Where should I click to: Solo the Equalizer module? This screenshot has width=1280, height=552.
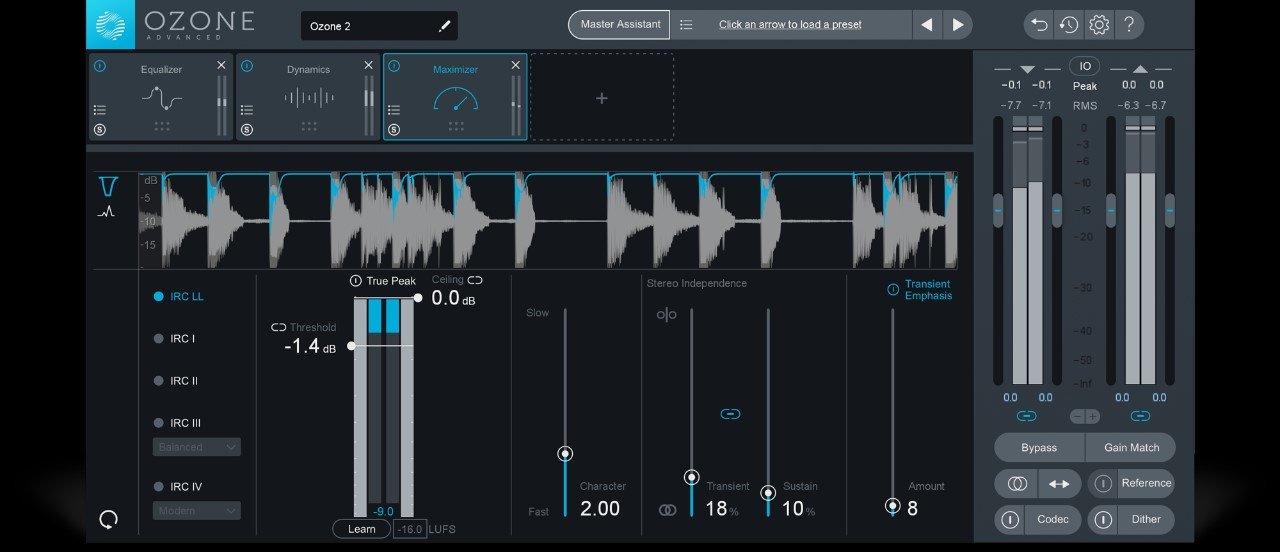tap(100, 130)
